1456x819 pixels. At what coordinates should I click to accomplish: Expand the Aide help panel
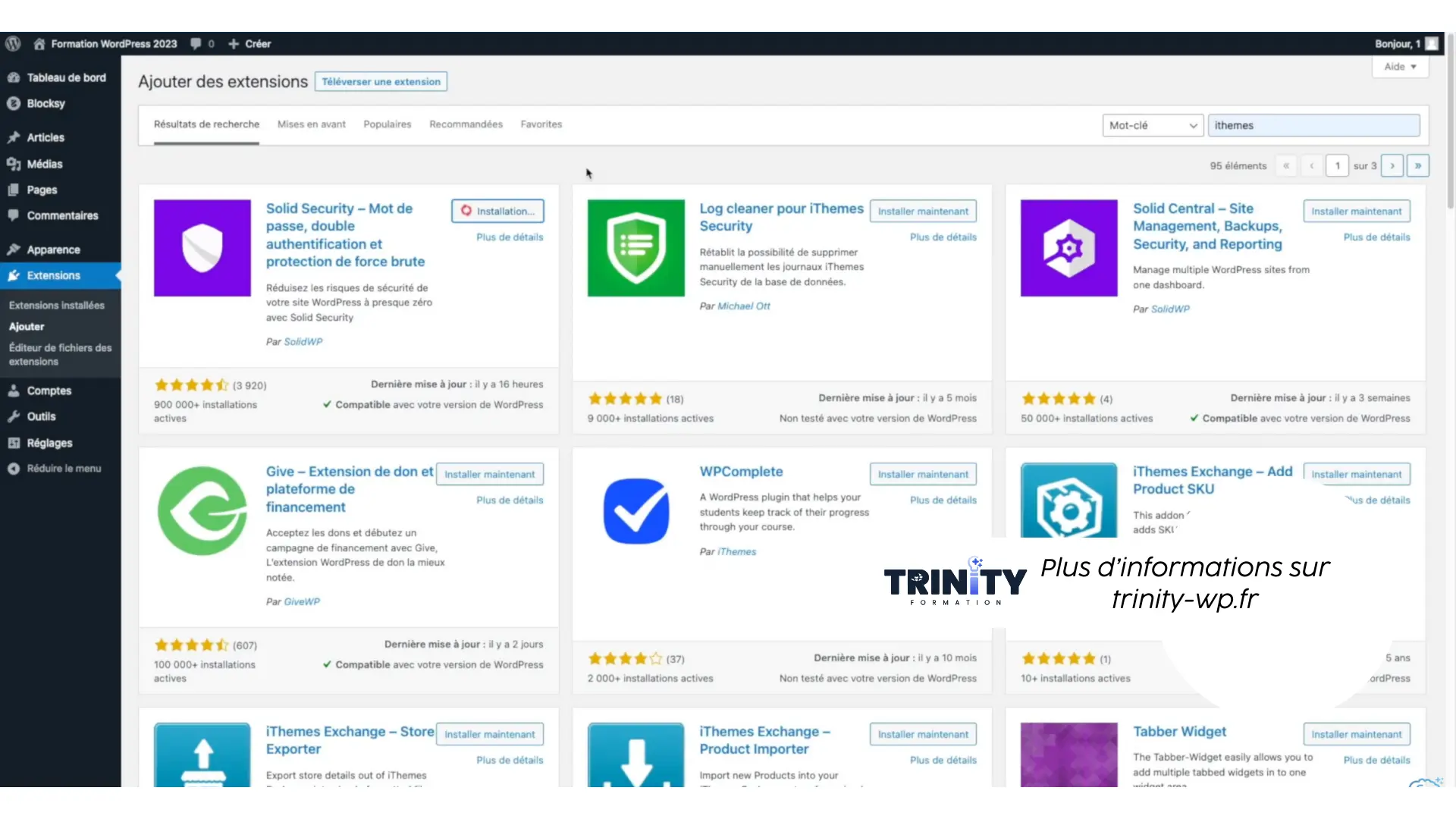(1400, 67)
